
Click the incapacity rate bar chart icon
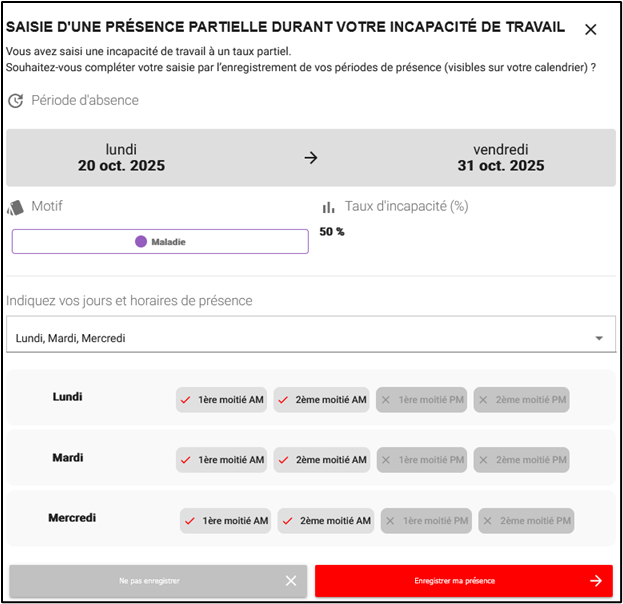tap(328, 207)
